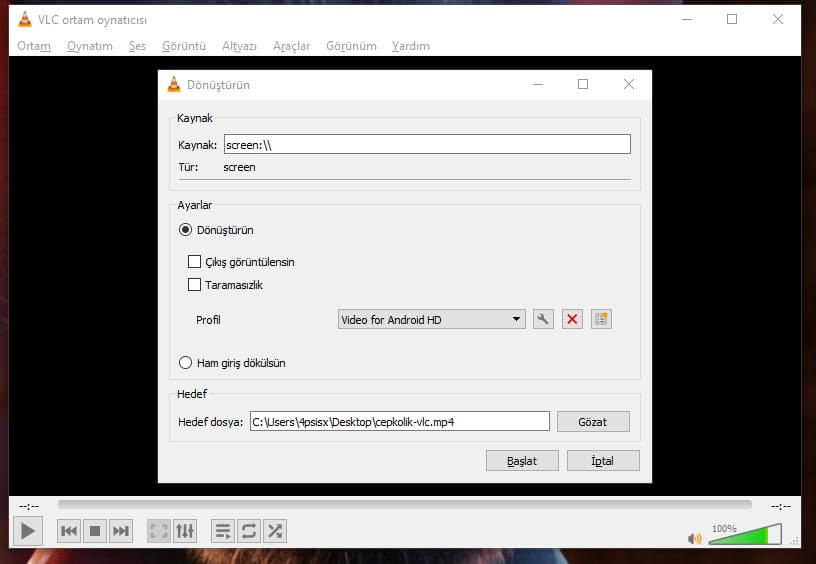Enable Taramasızlık checkbox
The image size is (816, 564).
point(194,285)
